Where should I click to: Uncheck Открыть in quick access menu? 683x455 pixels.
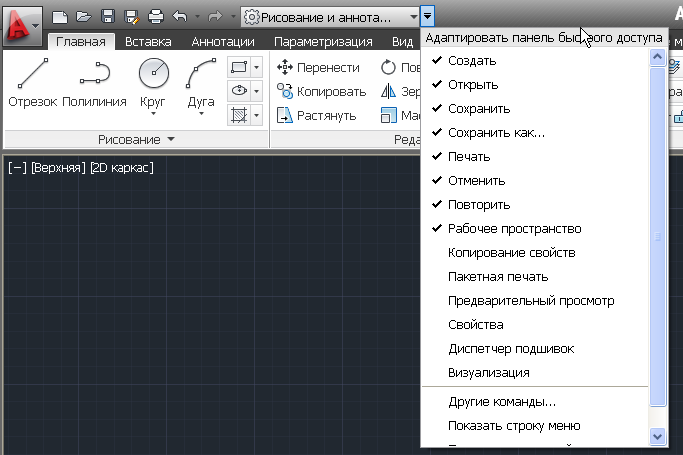coord(535,85)
